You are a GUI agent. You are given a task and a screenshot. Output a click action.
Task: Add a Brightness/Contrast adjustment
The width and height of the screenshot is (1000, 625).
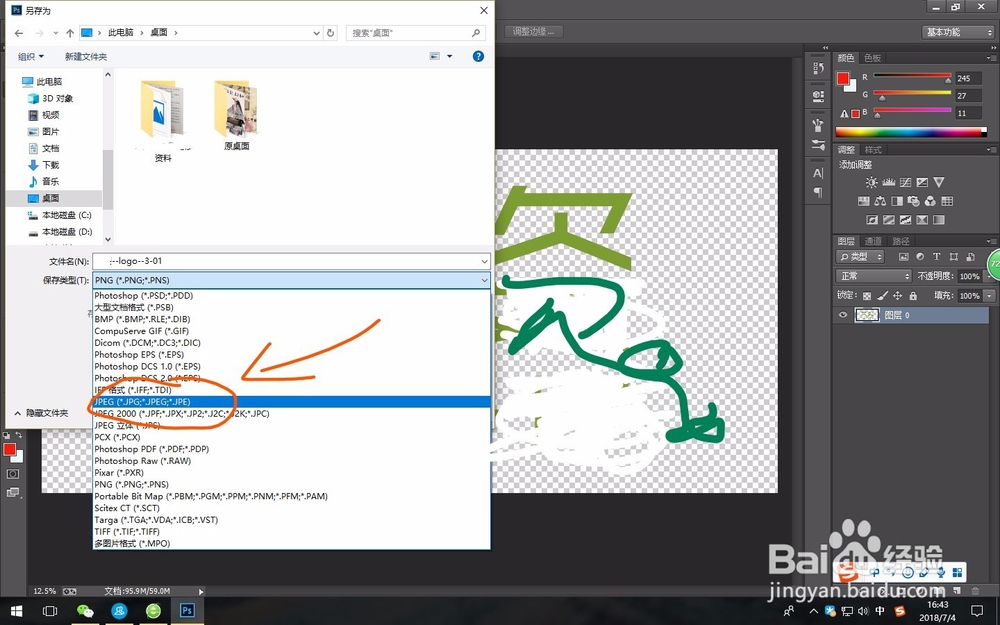click(871, 182)
